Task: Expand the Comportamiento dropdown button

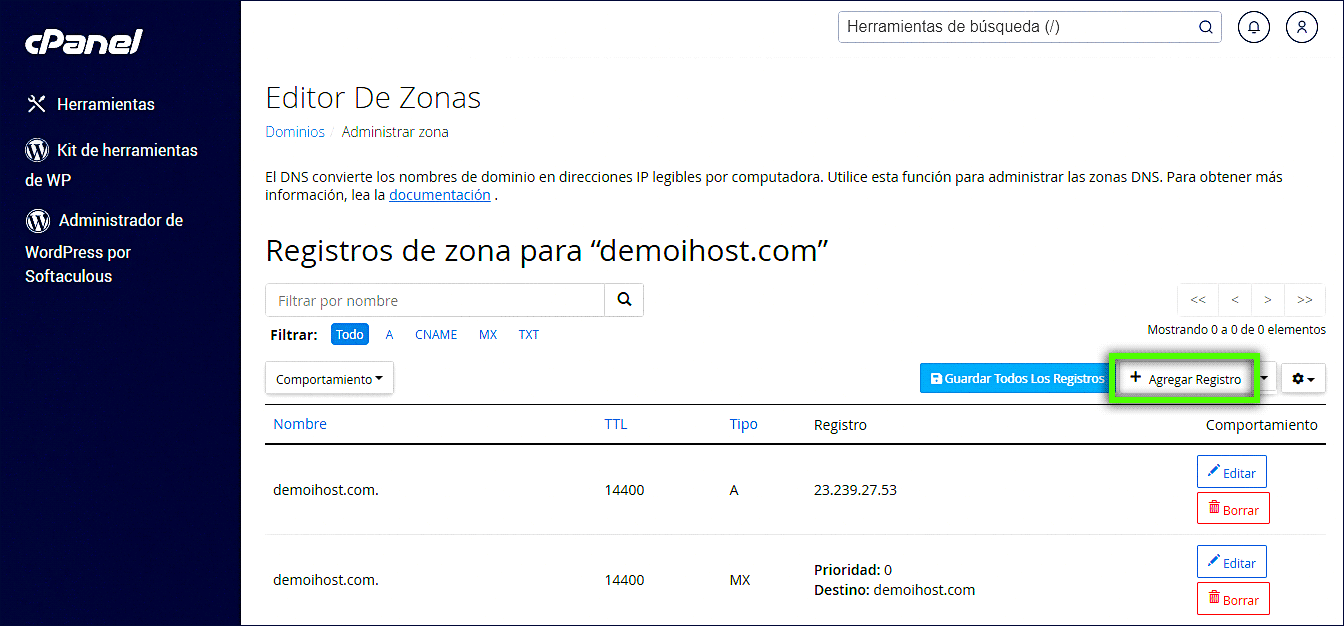Action: click(329, 379)
